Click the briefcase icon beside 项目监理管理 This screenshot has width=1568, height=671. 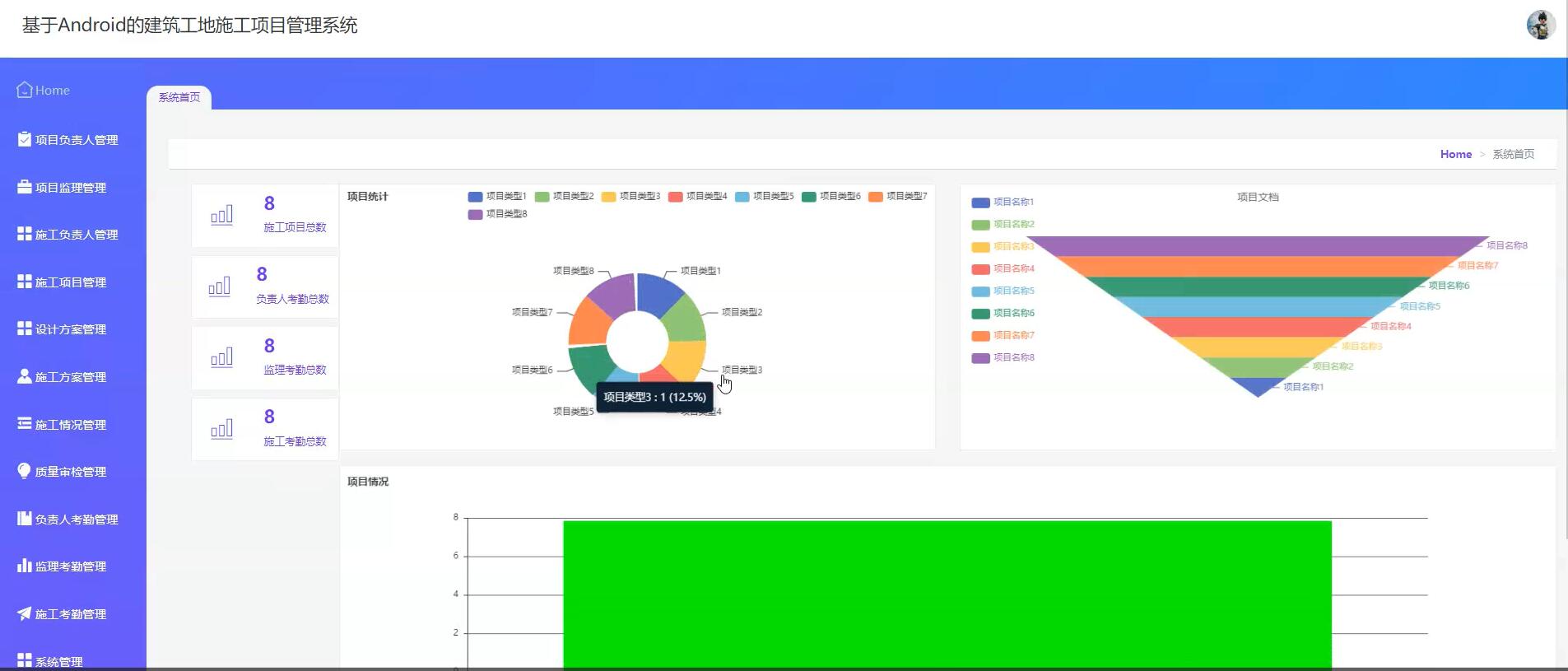(25, 187)
